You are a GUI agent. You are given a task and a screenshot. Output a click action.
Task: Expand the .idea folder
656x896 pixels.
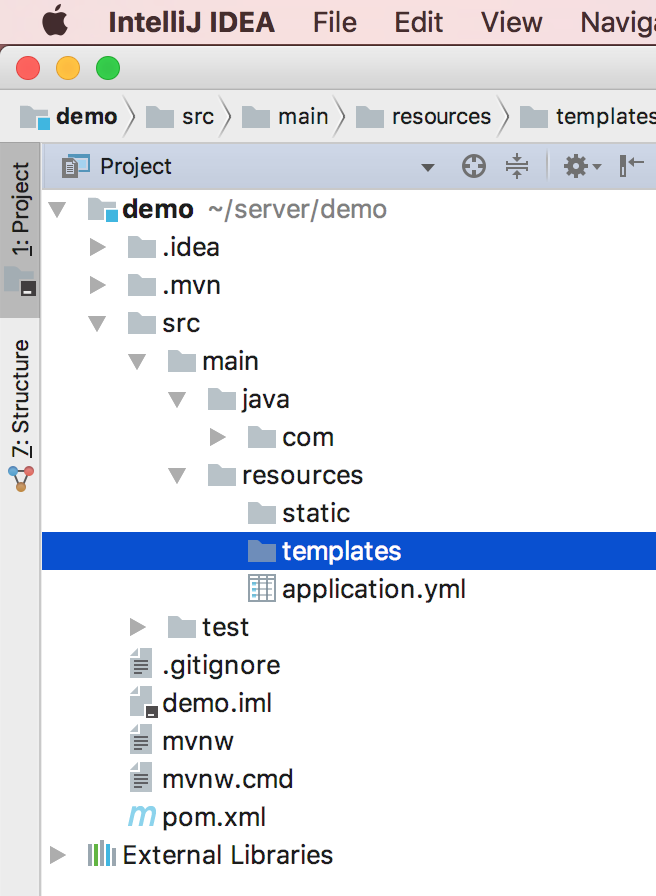97,247
